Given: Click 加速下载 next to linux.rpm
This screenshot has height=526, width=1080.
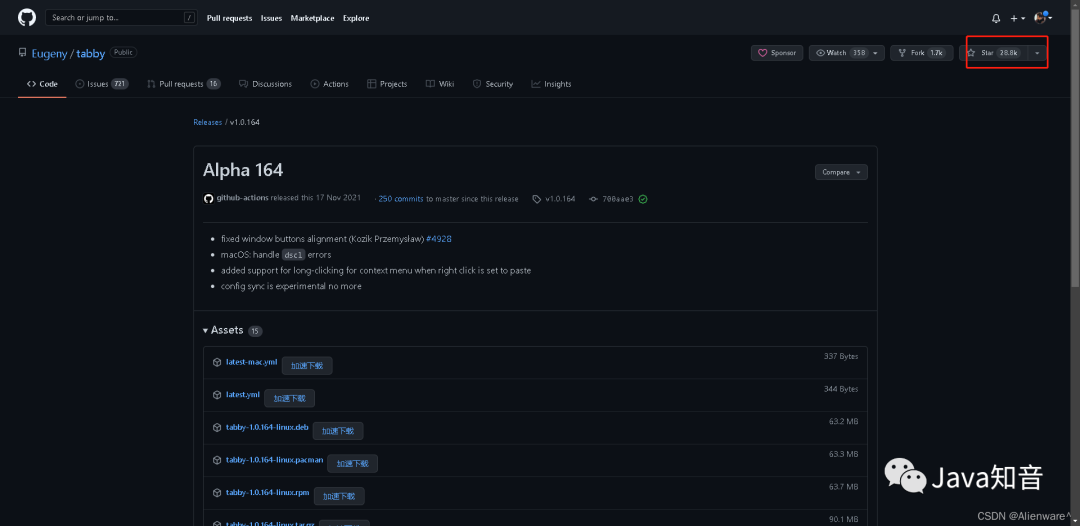Looking at the screenshot, I should click(340, 496).
